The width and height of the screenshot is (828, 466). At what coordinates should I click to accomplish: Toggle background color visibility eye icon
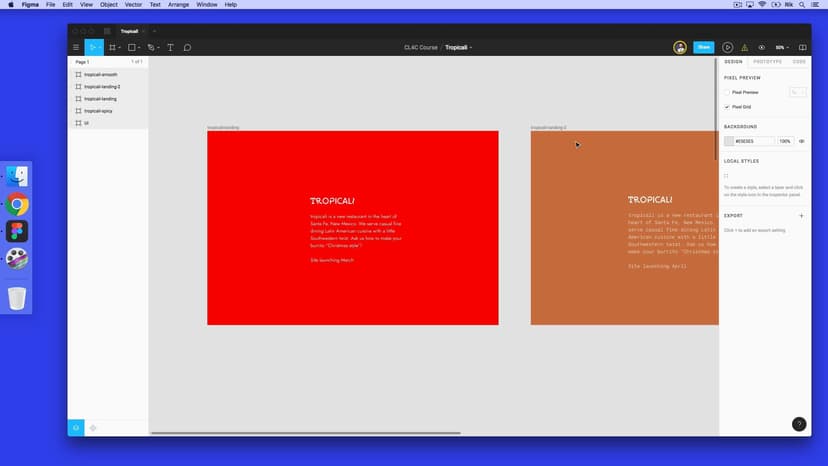[x=802, y=141]
